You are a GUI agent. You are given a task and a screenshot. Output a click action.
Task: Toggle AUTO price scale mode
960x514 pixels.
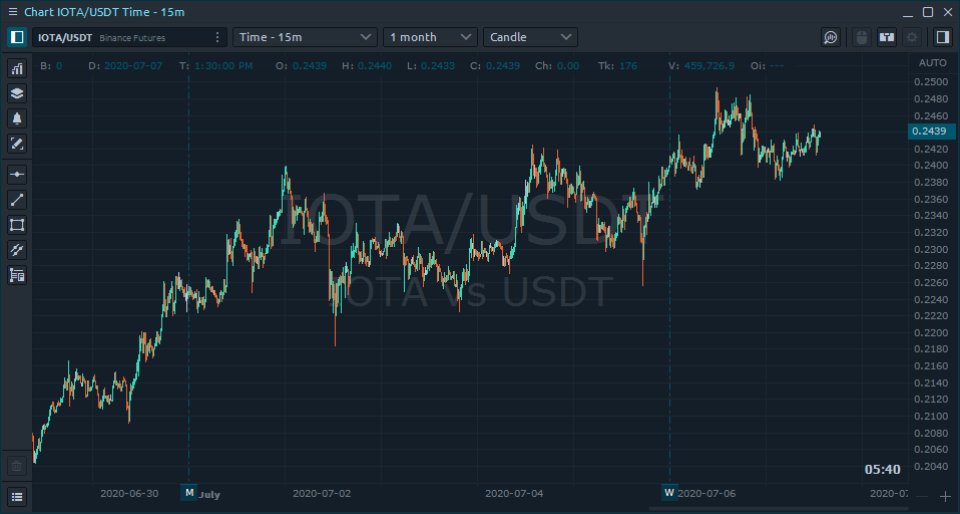point(932,63)
